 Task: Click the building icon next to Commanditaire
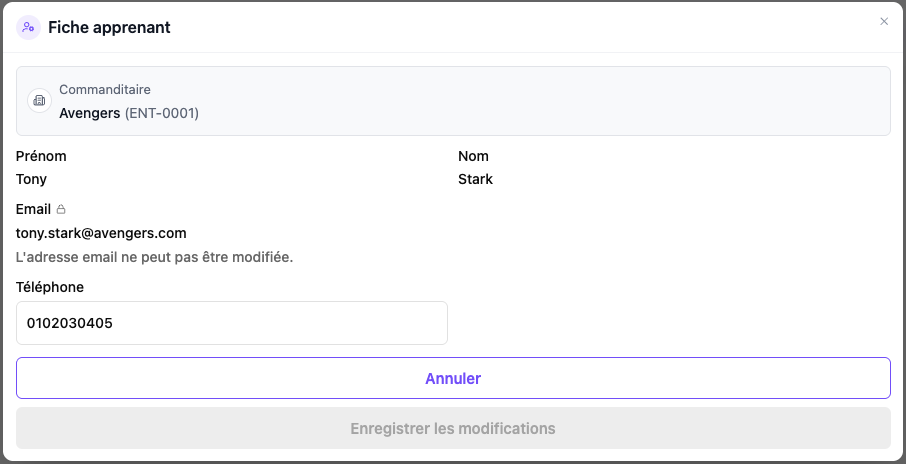tap(39, 101)
